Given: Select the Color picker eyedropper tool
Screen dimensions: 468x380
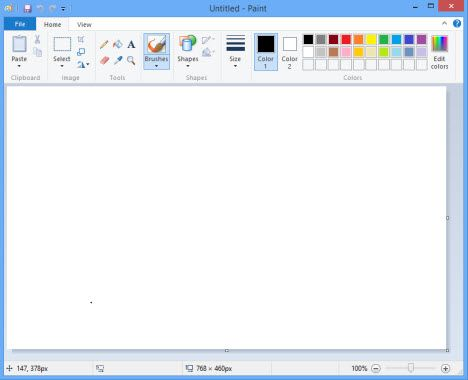Looking at the screenshot, I should coord(118,60).
